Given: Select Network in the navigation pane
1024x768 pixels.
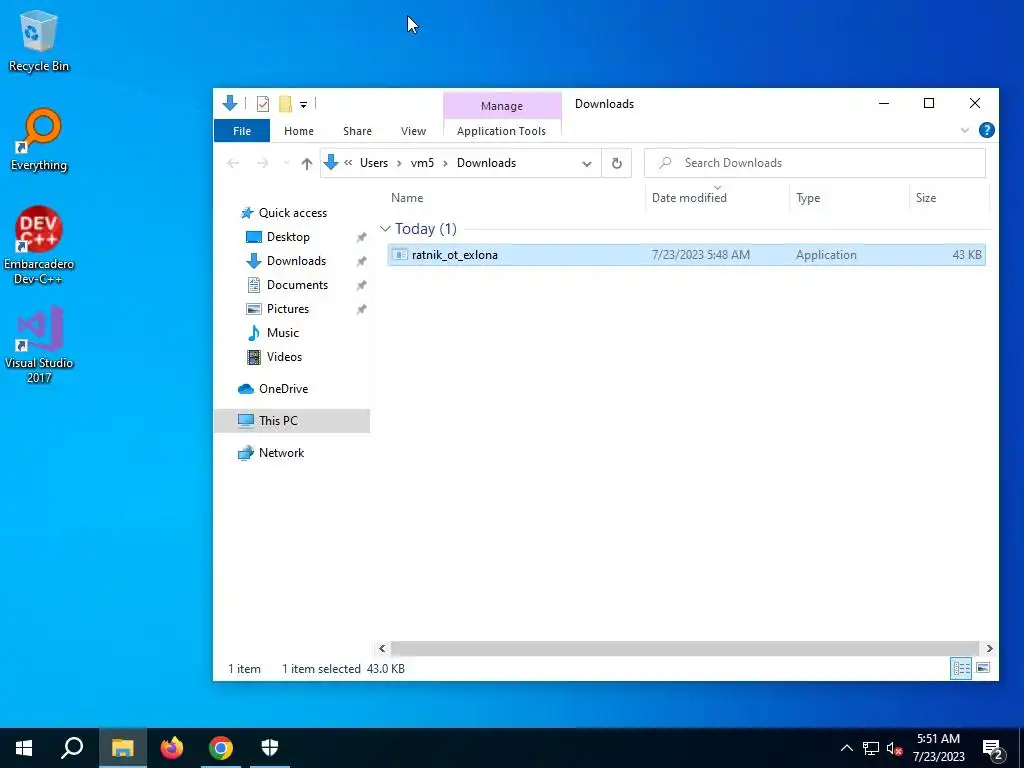Looking at the screenshot, I should (281, 453).
